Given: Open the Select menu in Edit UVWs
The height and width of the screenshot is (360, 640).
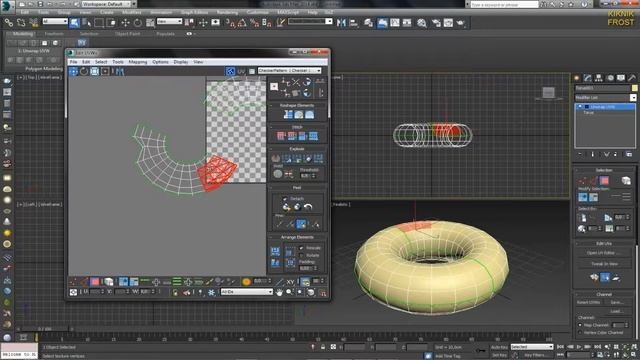Looking at the screenshot, I should (101, 62).
